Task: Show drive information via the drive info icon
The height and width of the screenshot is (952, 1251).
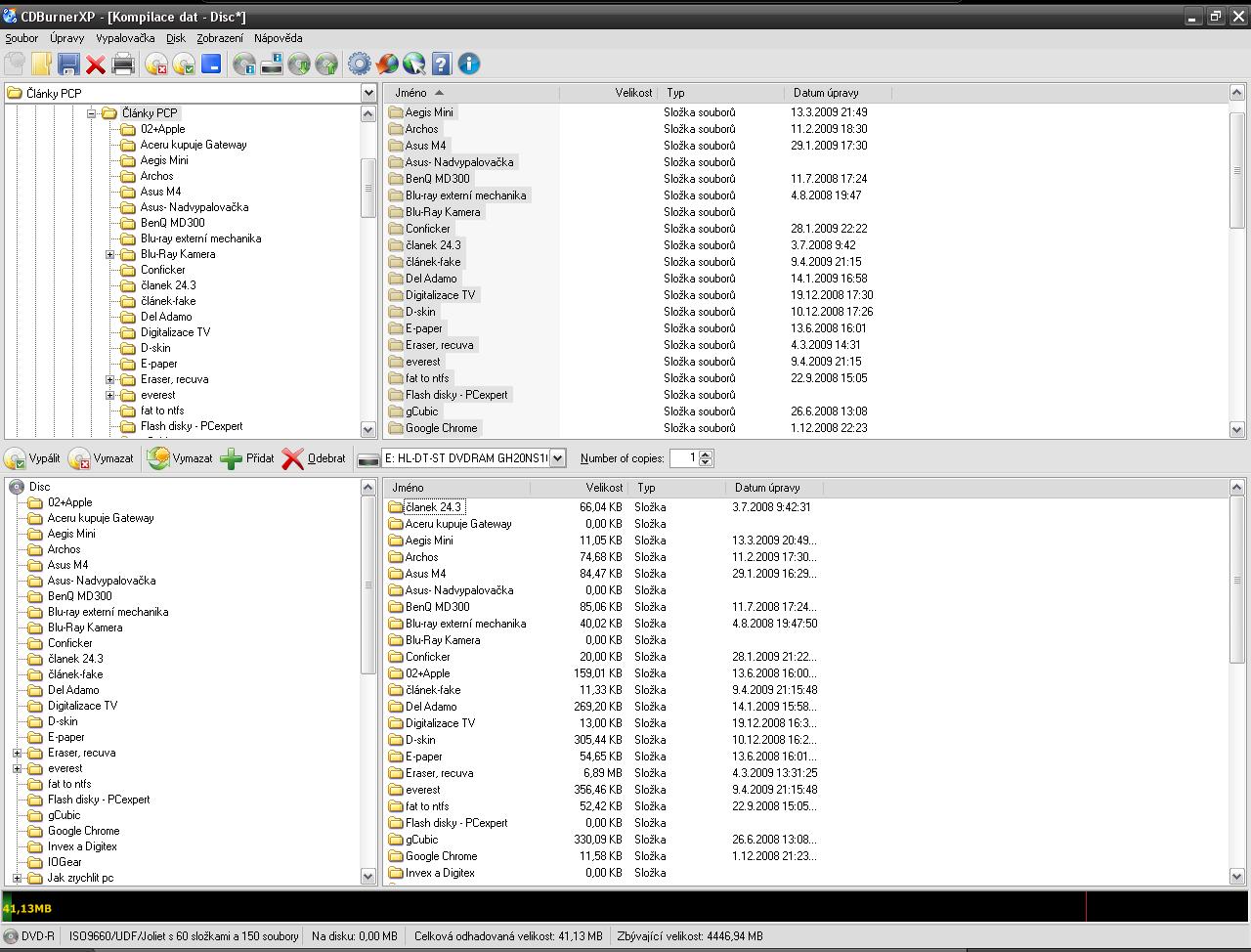Action: coord(272,65)
